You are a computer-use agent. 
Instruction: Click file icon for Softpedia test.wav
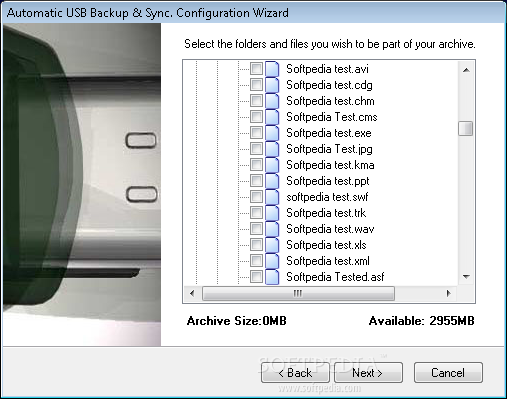[272, 229]
